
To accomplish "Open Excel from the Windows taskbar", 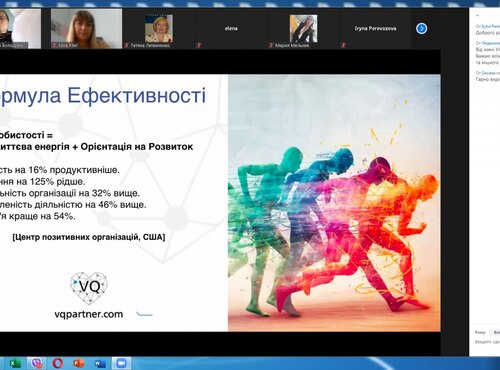I will pos(15,363).
